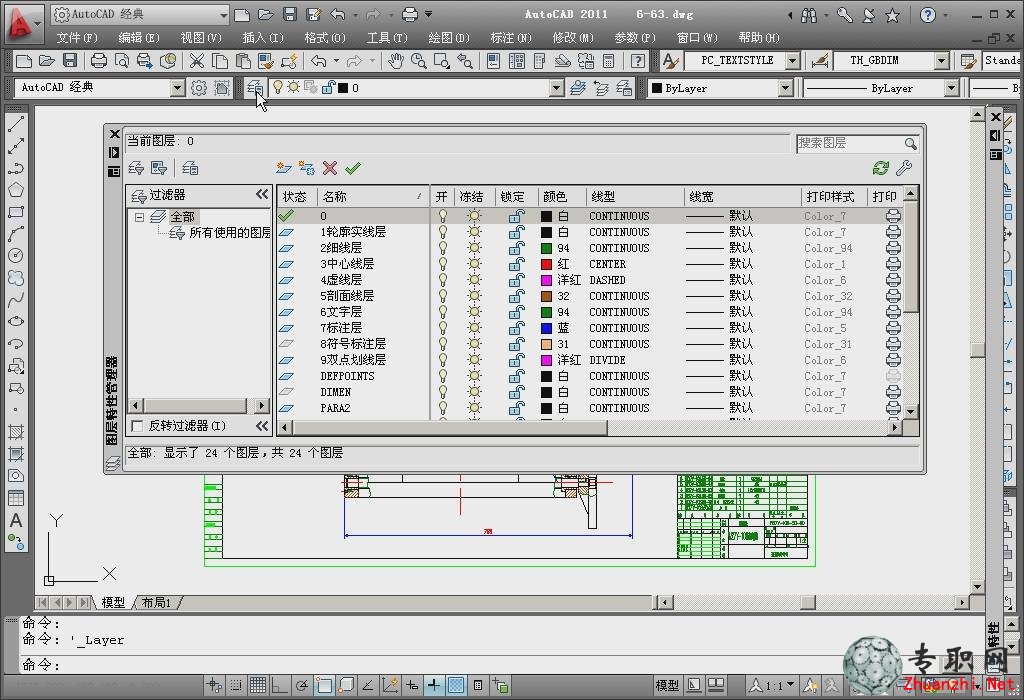The image size is (1024, 700).
Task: Click the Delete Layer red X icon
Action: [330, 168]
